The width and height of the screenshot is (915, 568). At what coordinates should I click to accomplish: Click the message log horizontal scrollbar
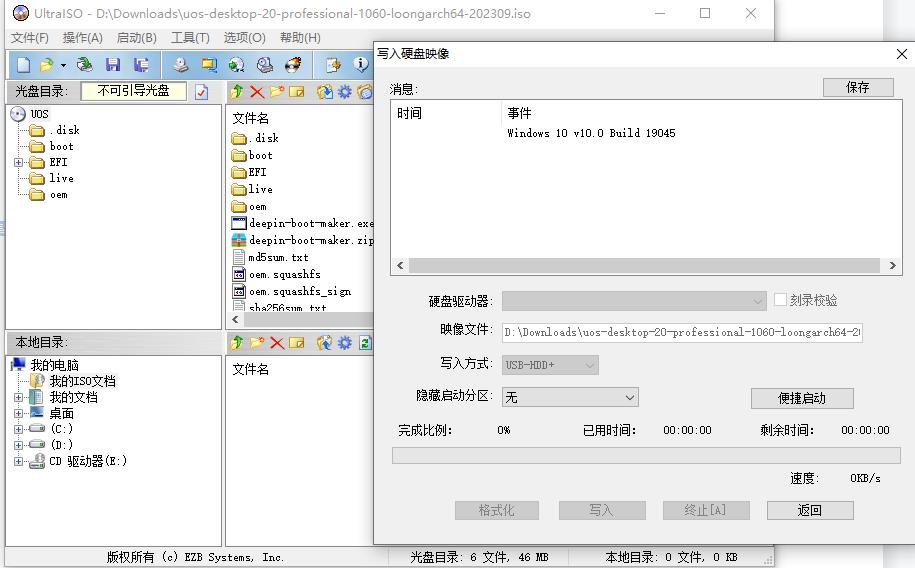(646, 266)
